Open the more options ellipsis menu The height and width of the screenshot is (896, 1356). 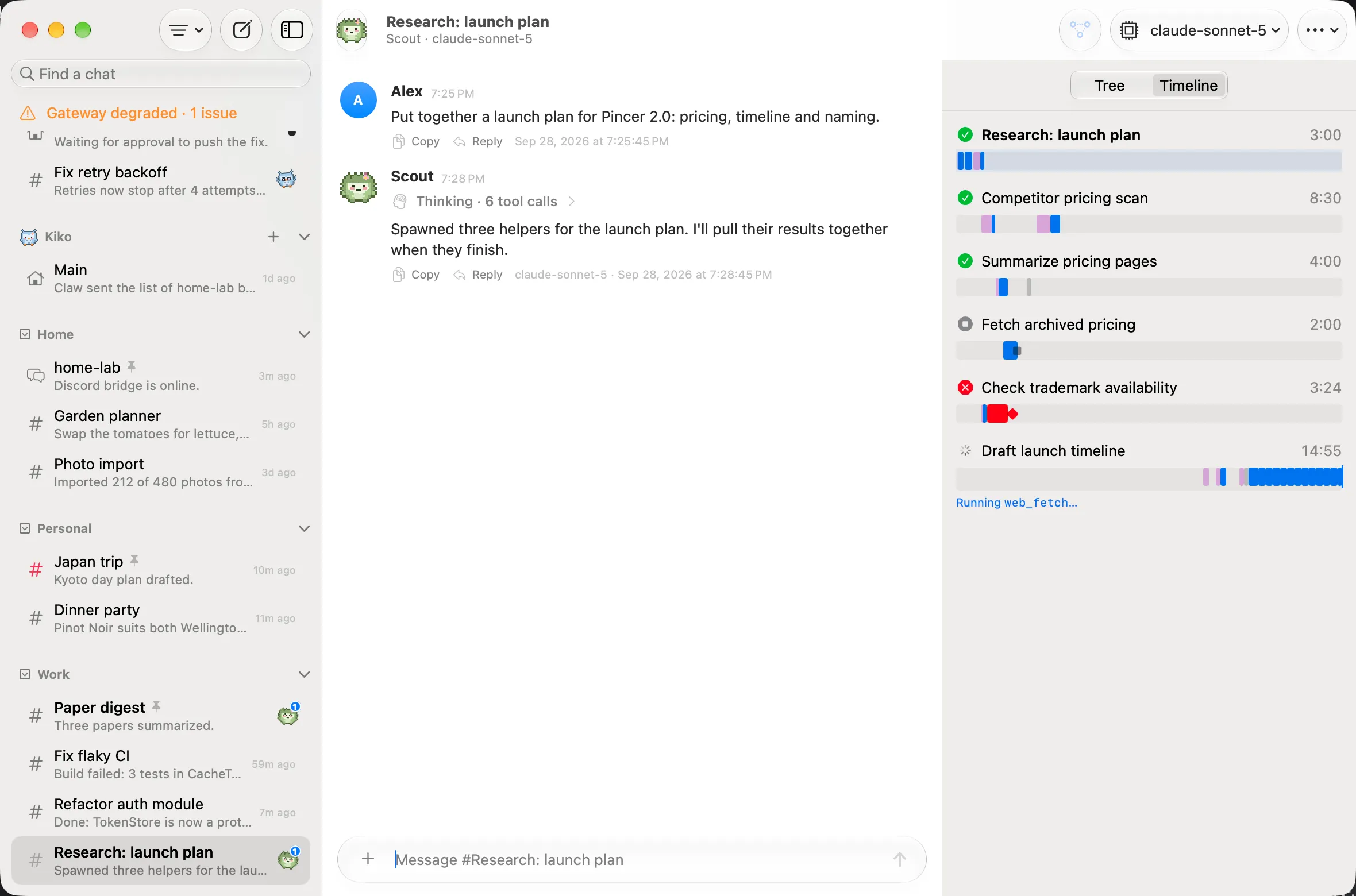tap(1322, 30)
